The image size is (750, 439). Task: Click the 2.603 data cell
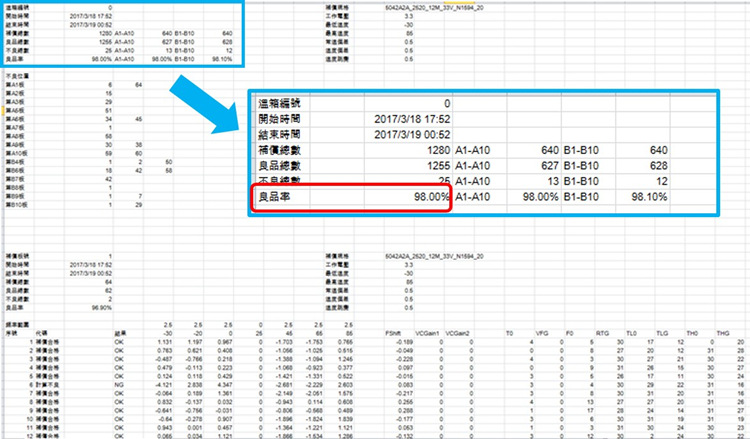346,384
